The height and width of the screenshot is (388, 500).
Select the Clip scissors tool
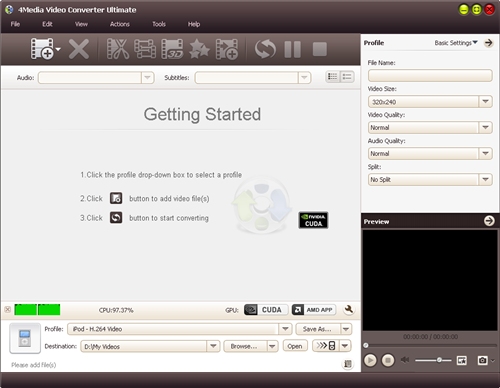coord(118,49)
